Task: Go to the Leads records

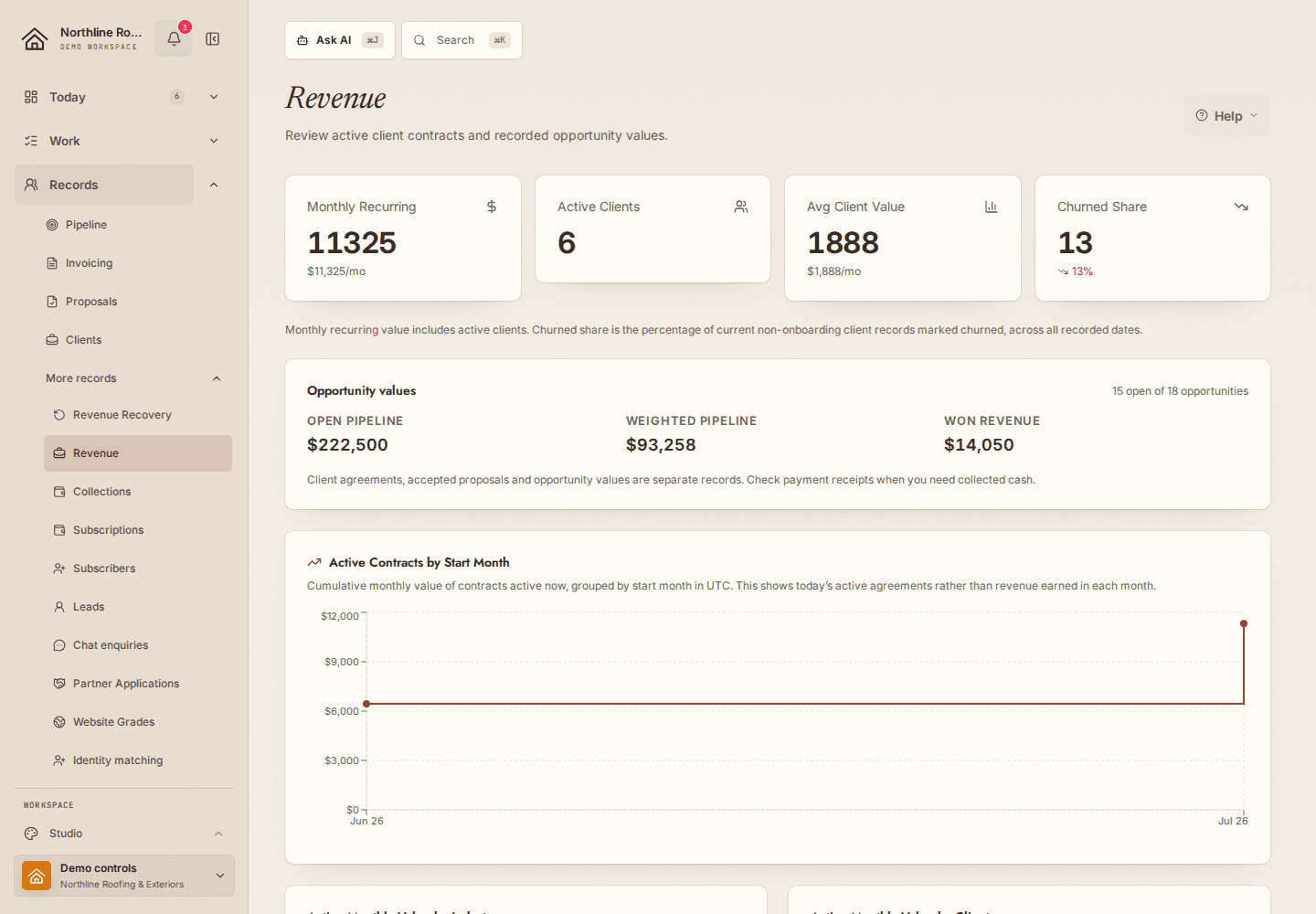Action: tap(138, 607)
